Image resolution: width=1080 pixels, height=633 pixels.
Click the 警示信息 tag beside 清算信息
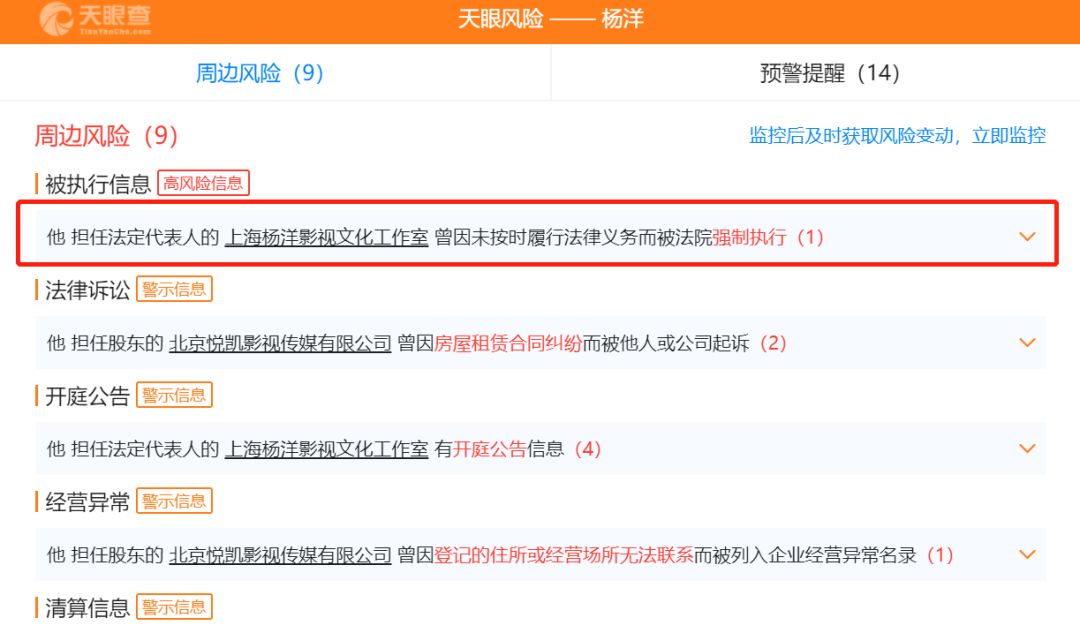(174, 608)
